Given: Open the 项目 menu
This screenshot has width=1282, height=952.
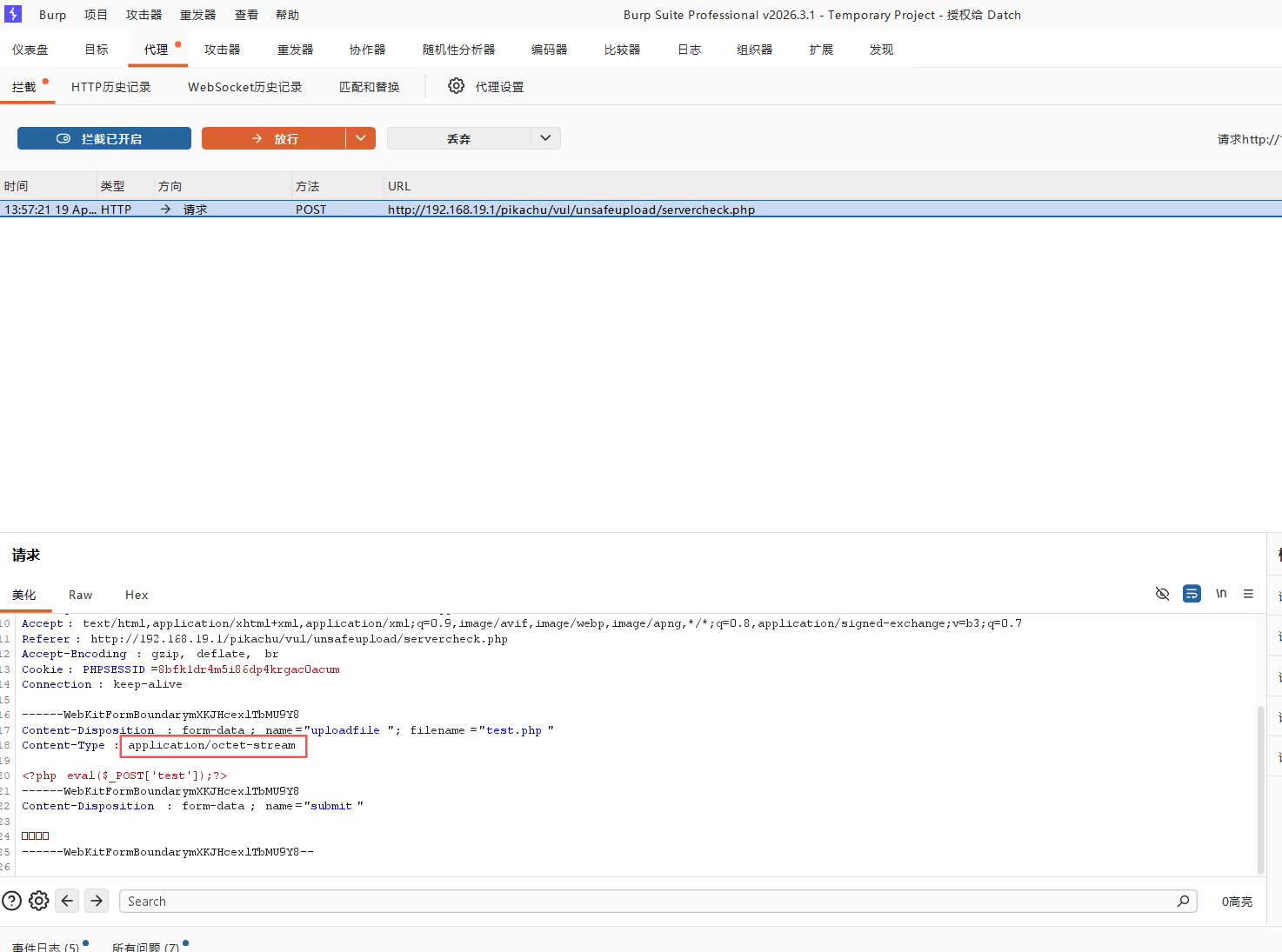Looking at the screenshot, I should coord(96,15).
